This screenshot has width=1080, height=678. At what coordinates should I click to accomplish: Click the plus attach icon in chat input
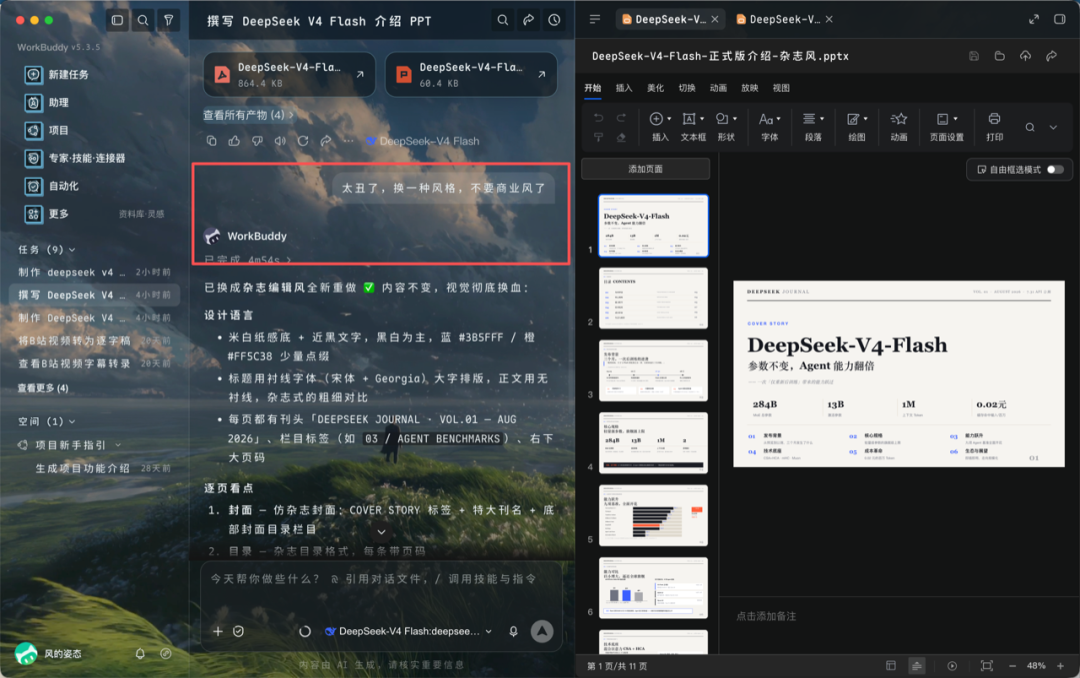218,631
